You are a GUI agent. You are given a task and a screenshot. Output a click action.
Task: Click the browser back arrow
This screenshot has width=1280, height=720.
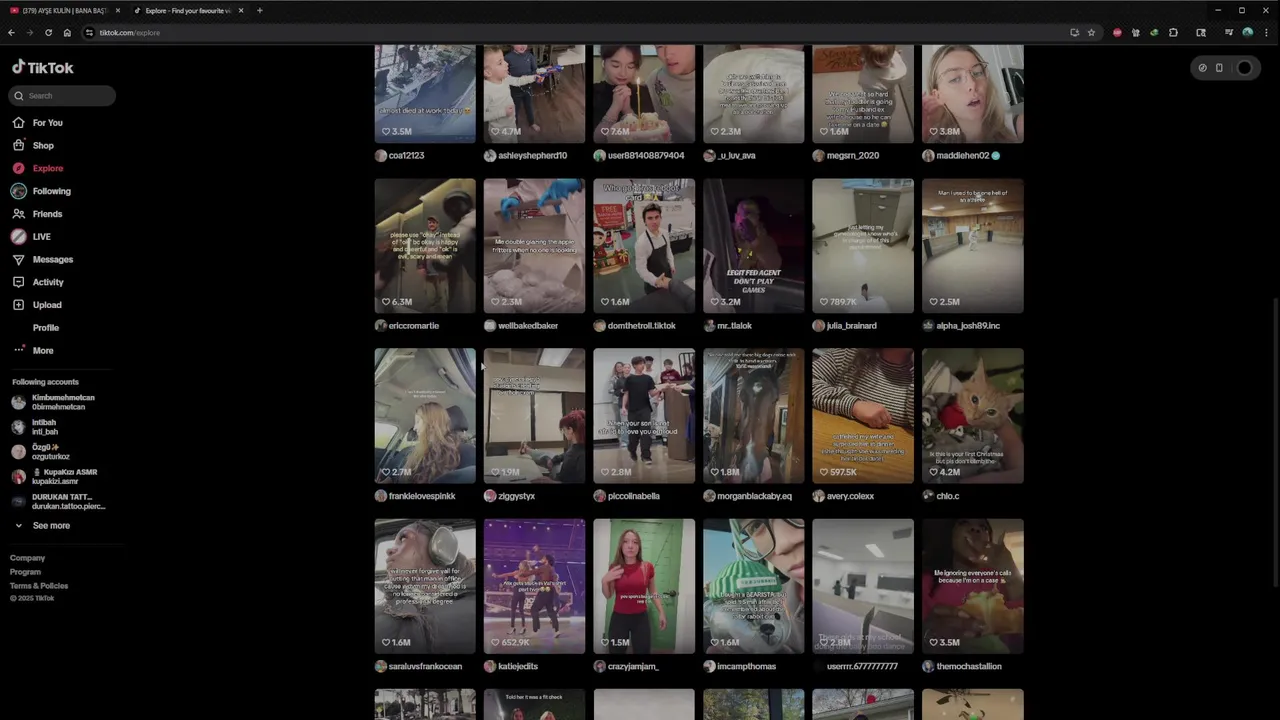point(11,33)
